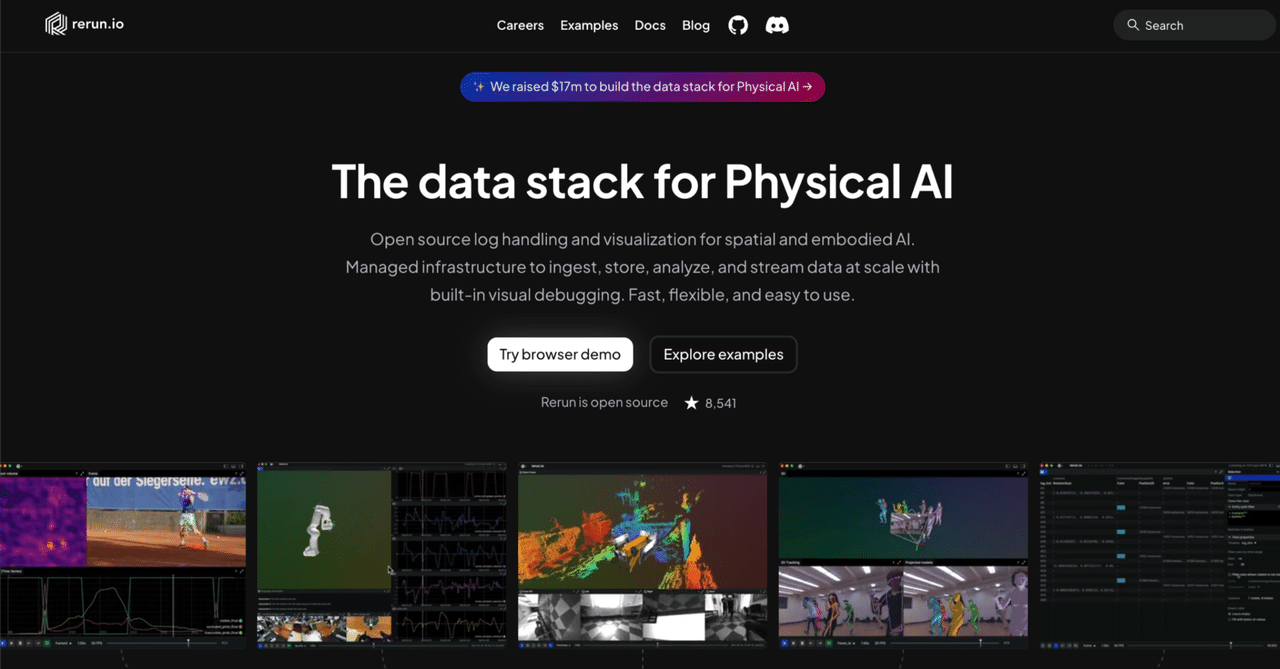Go to the Examples menu item
Screen dimensions: 1280x669
pyautogui.click(x=589, y=25)
